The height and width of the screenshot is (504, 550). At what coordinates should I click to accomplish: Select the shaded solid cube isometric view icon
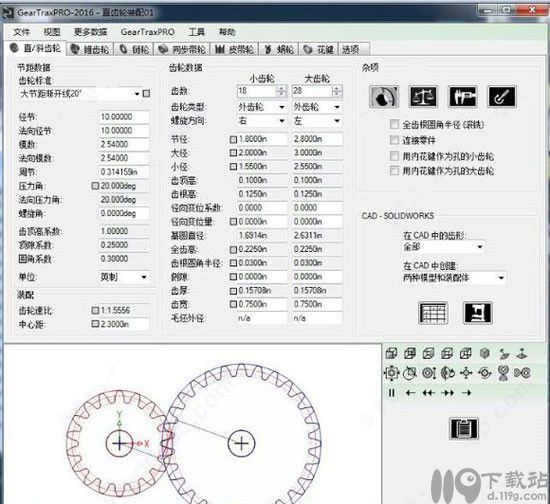485,353
